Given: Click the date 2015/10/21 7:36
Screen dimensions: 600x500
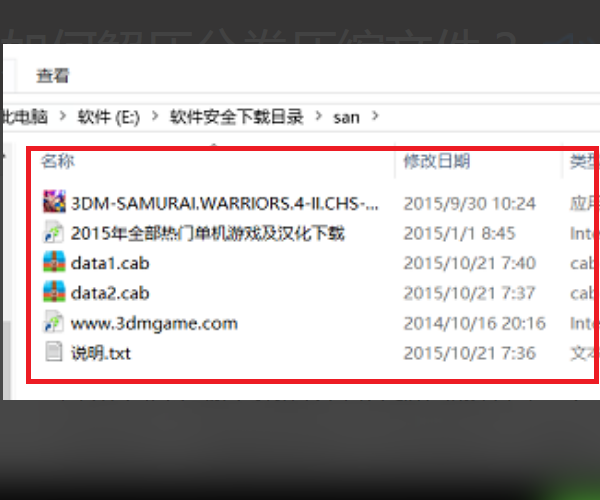Looking at the screenshot, I should [x=470, y=353].
